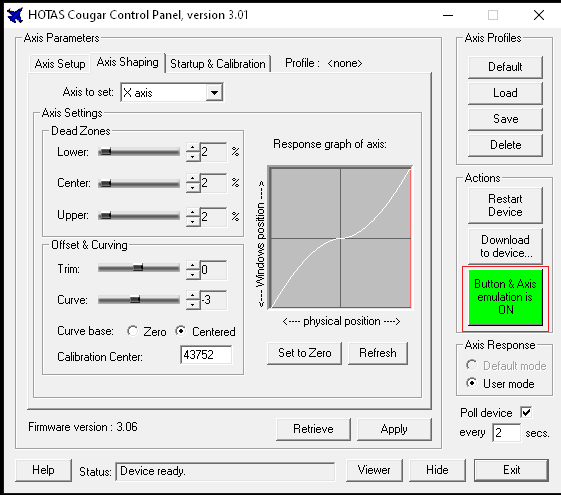
Task: Click the Trim slider thumb
Action: pyautogui.click(x=138, y=268)
